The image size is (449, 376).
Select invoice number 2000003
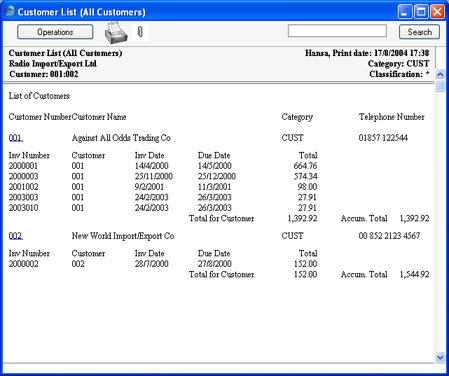[23, 176]
